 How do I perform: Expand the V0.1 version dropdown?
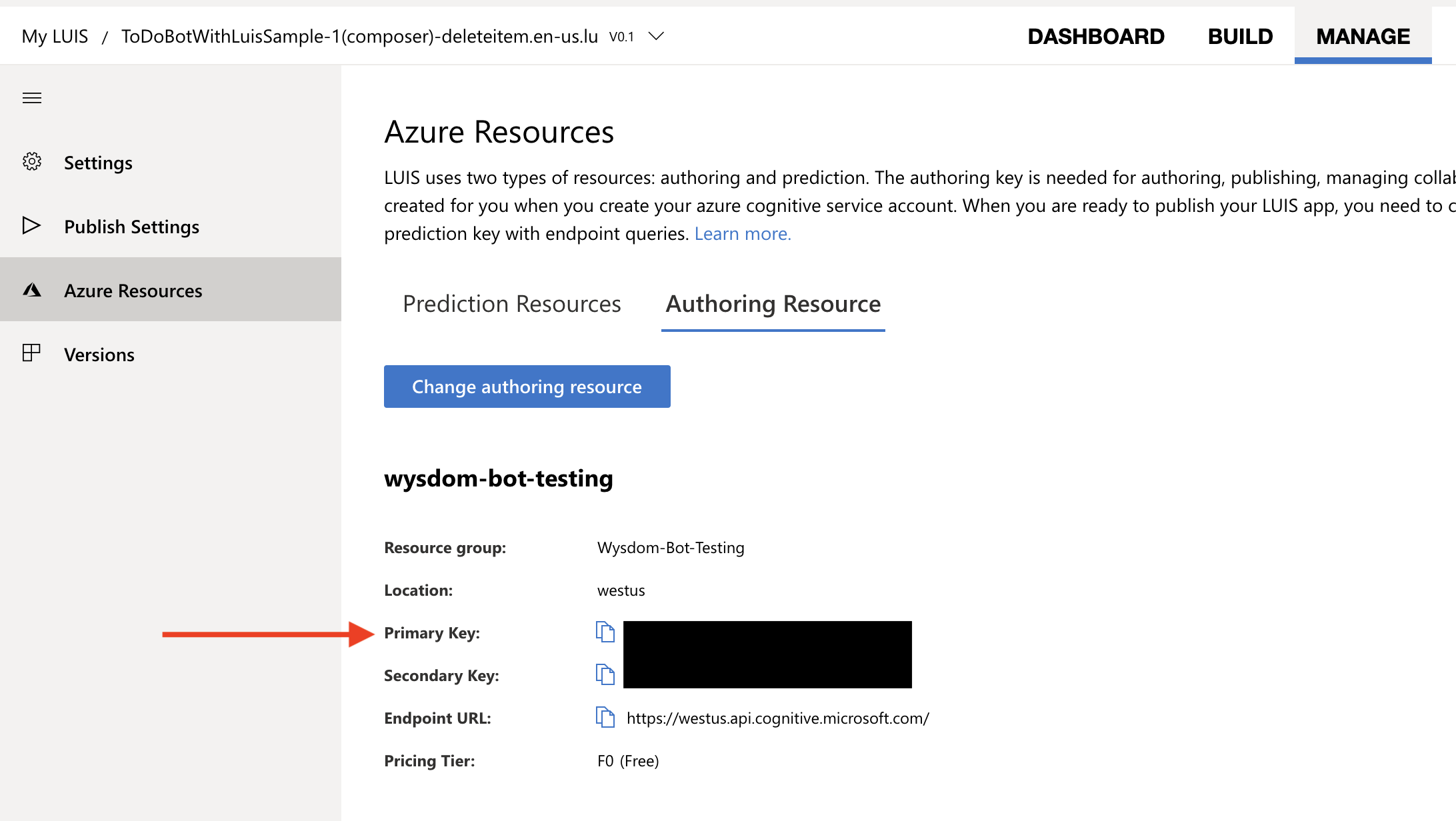[655, 37]
